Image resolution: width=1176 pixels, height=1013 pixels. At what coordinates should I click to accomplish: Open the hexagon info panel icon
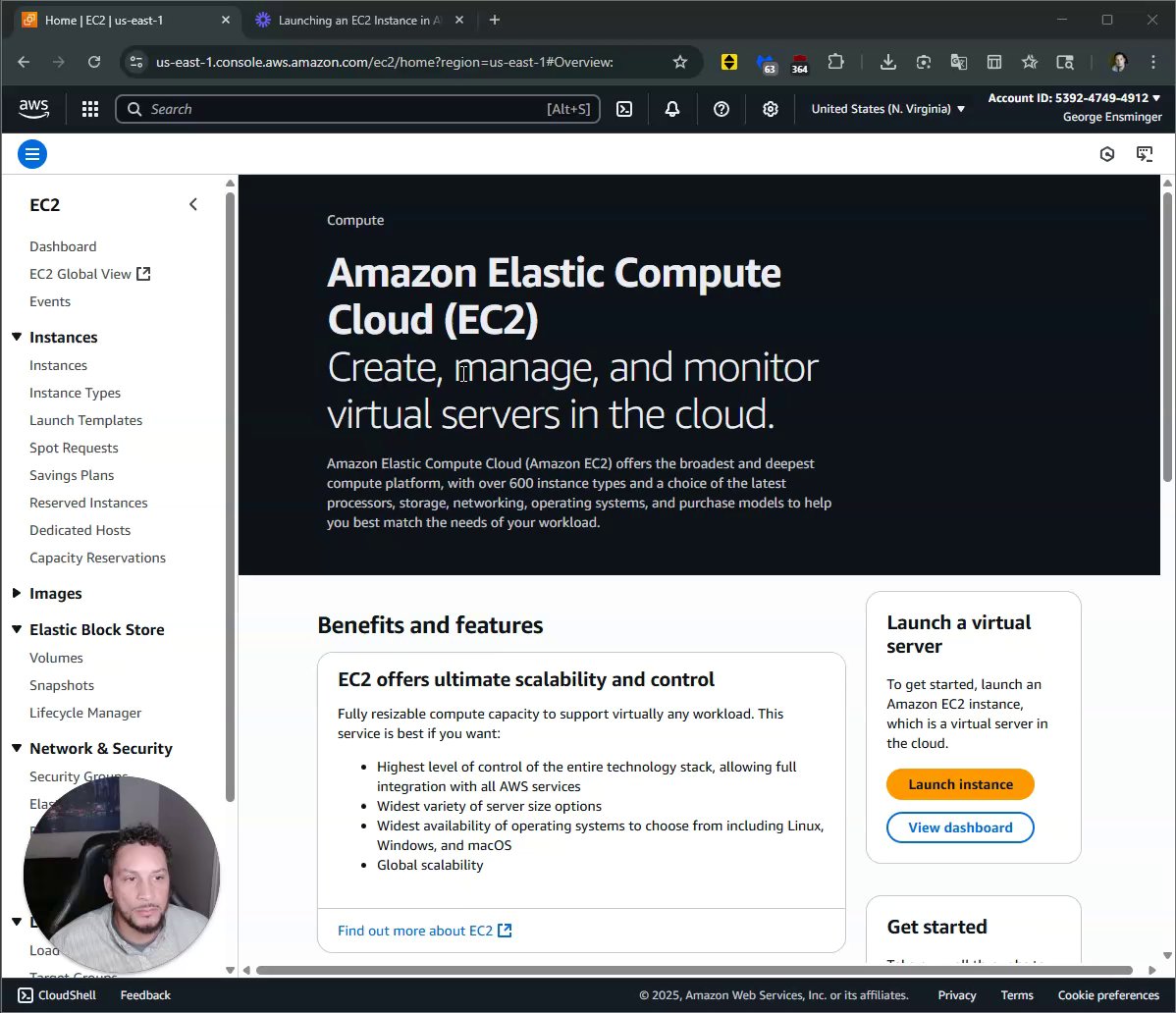(x=1107, y=154)
